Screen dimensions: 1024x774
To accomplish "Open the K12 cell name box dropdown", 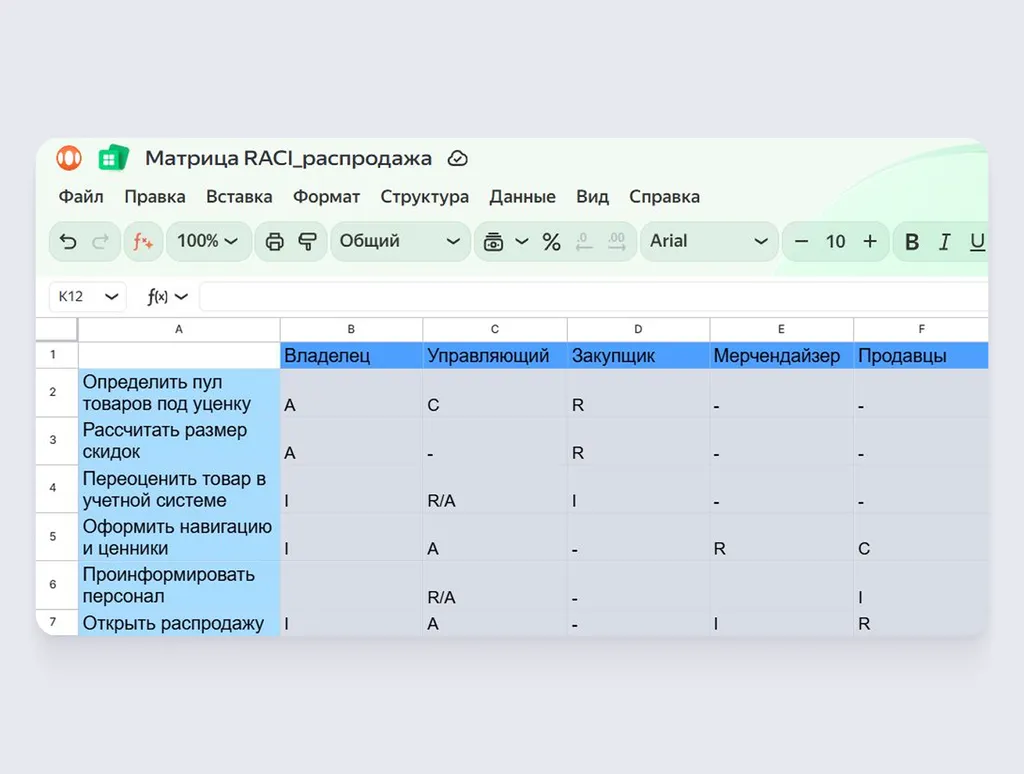I will (x=112, y=297).
